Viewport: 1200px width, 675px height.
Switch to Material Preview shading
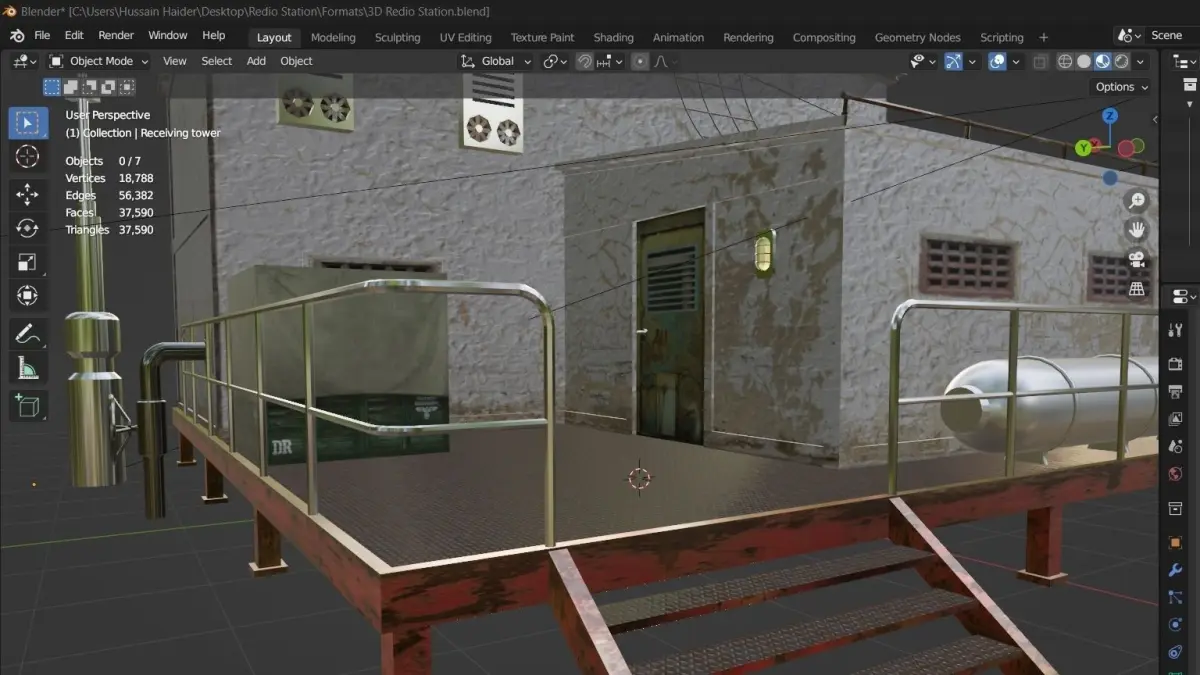click(x=1103, y=61)
